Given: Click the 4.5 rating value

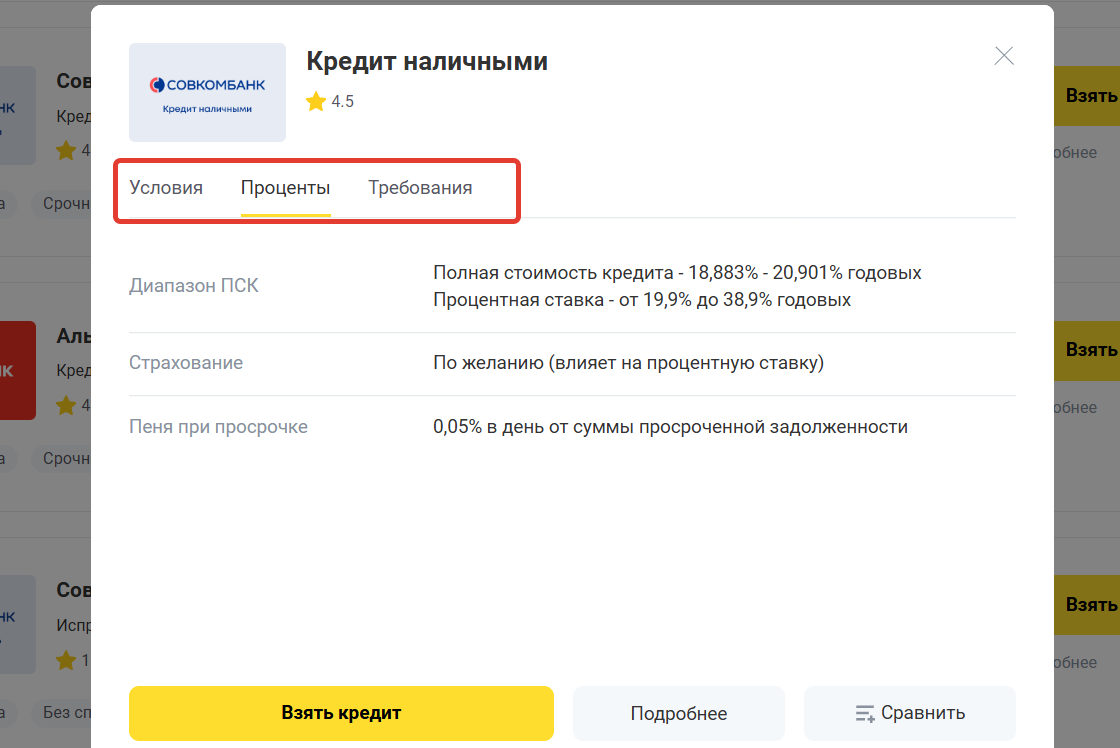Looking at the screenshot, I should point(343,101).
